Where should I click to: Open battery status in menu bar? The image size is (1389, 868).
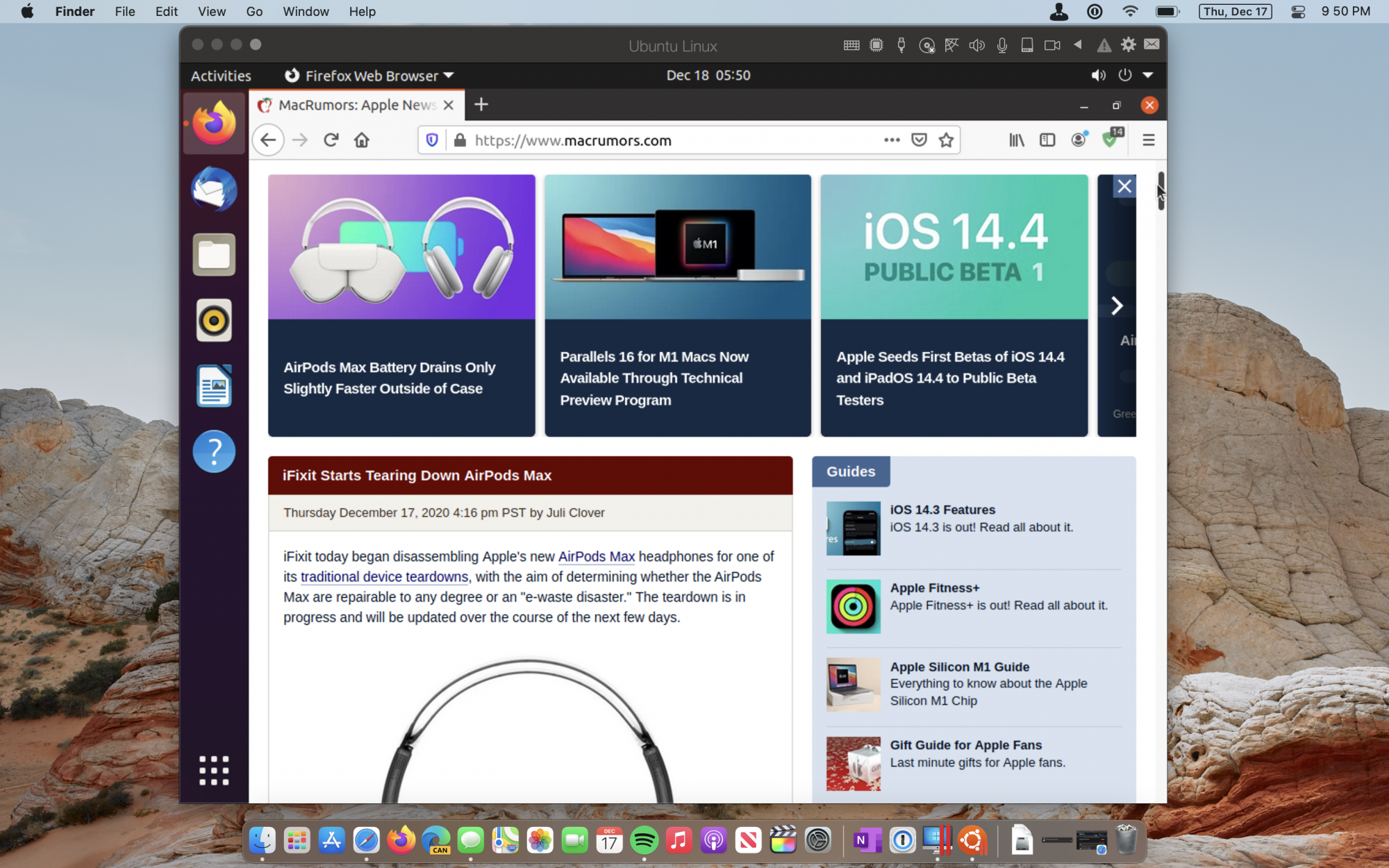pyautogui.click(x=1167, y=11)
